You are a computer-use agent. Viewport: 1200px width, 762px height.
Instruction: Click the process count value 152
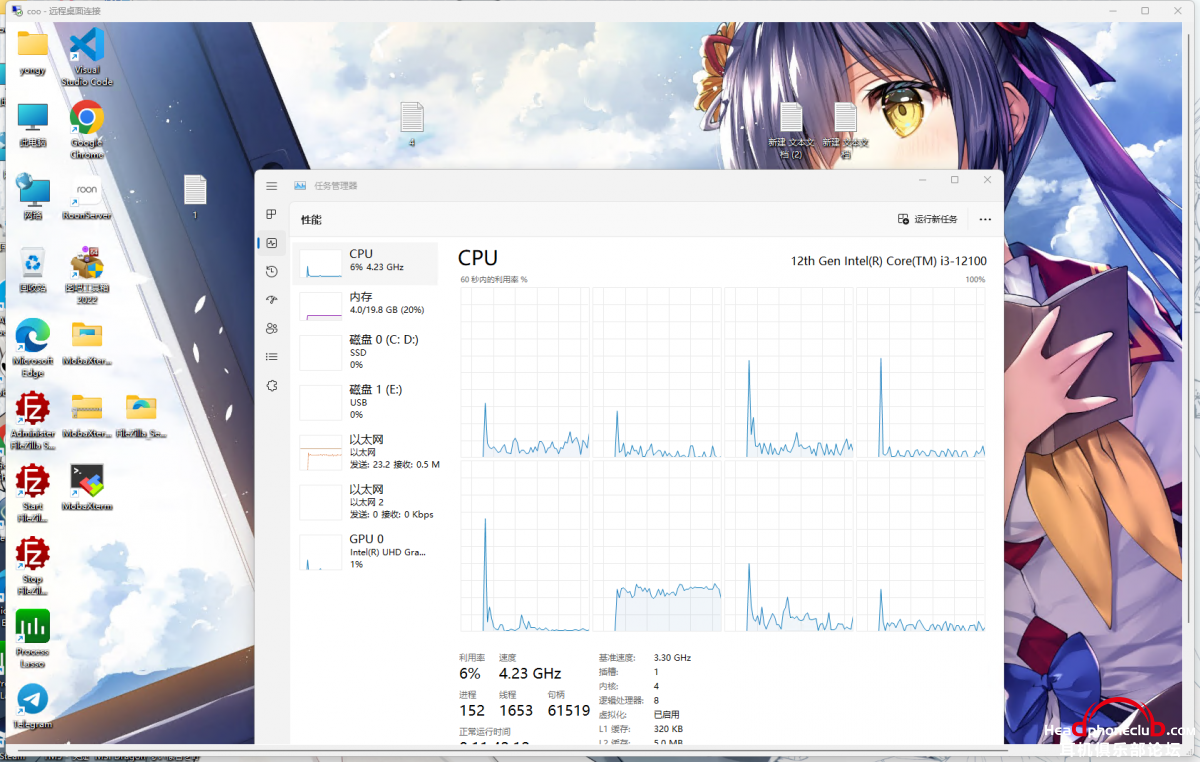point(472,710)
